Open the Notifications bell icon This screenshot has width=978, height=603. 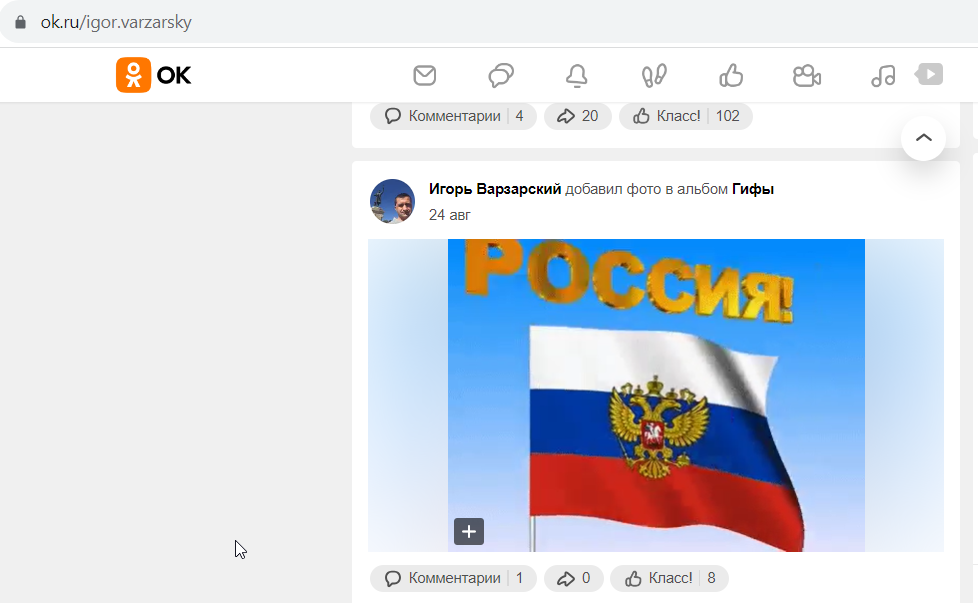[x=576, y=75]
